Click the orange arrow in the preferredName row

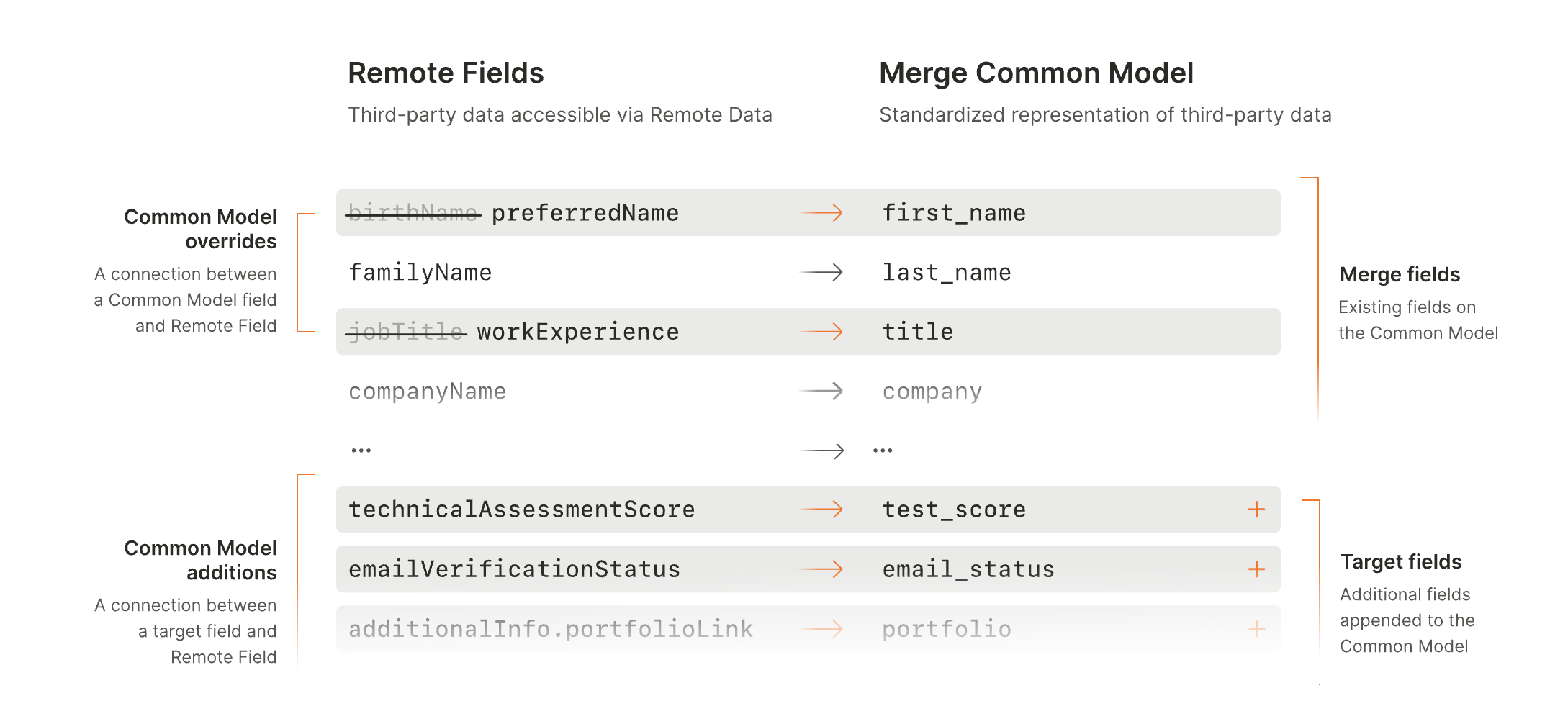tap(821, 213)
